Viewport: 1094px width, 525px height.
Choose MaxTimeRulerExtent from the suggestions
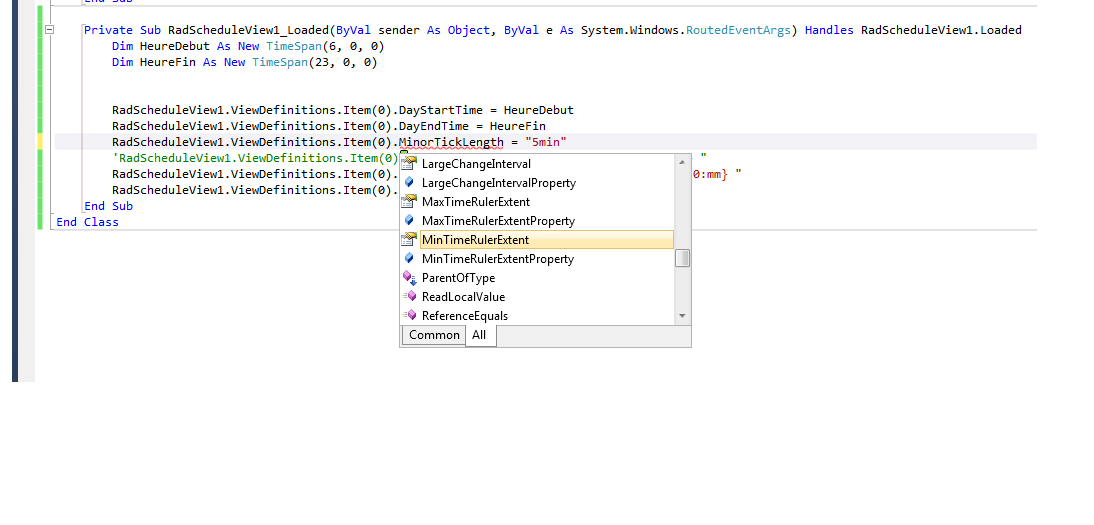(476, 202)
